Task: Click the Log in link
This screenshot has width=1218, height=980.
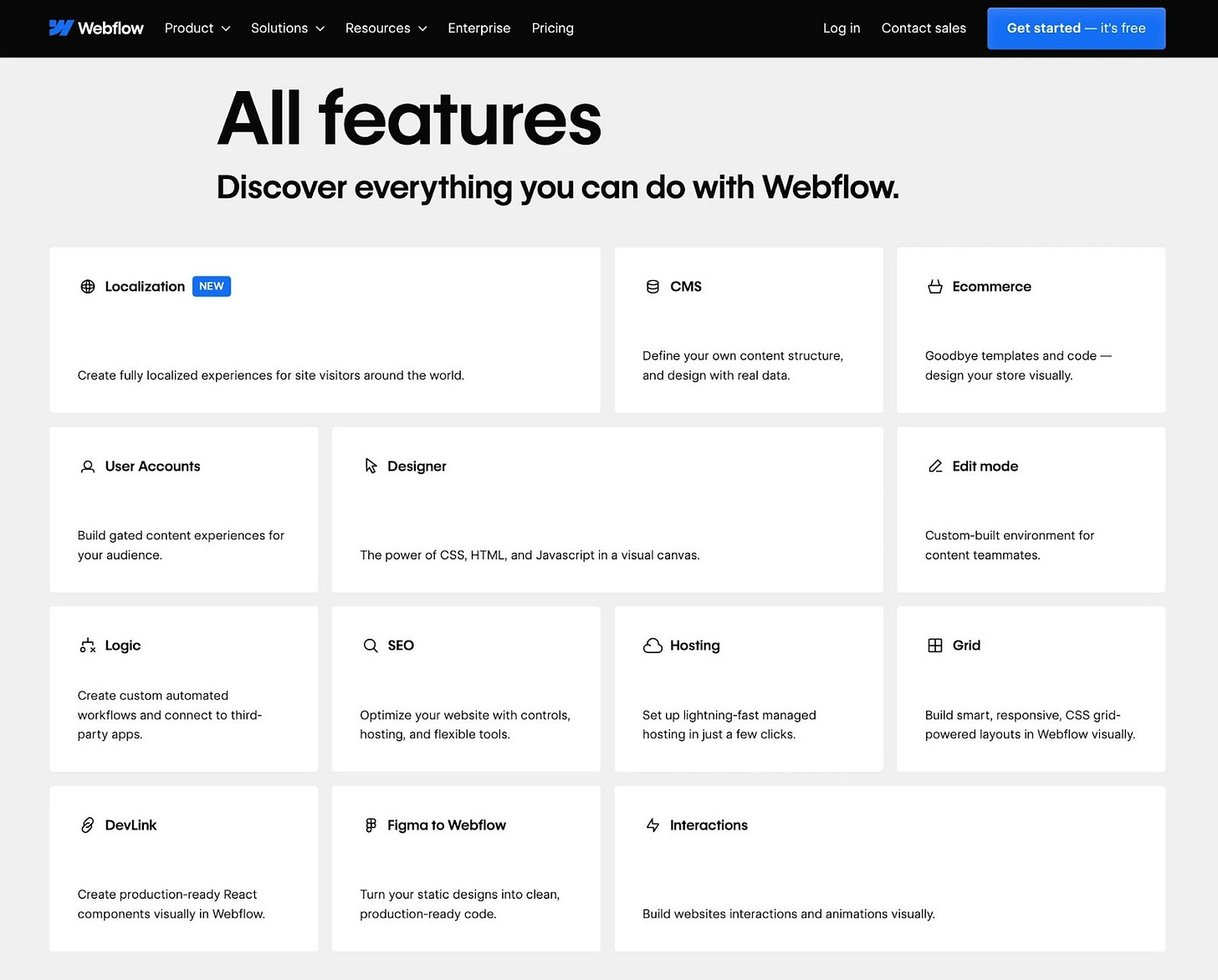Action: click(842, 28)
